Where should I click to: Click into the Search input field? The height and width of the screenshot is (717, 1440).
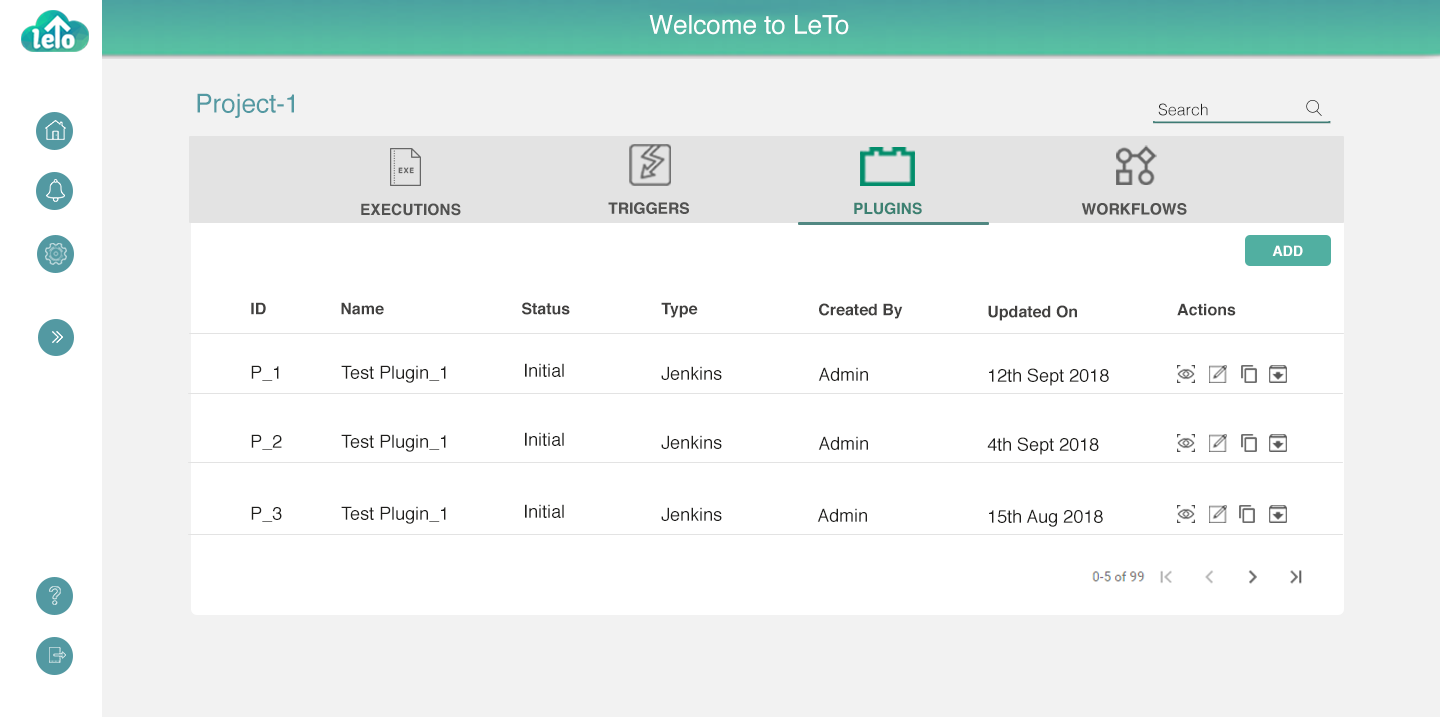1226,109
